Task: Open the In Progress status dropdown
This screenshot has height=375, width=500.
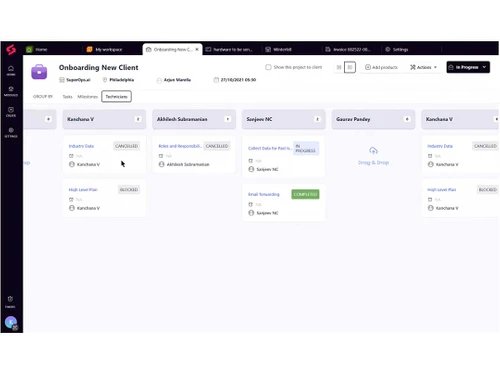Action: point(468,67)
